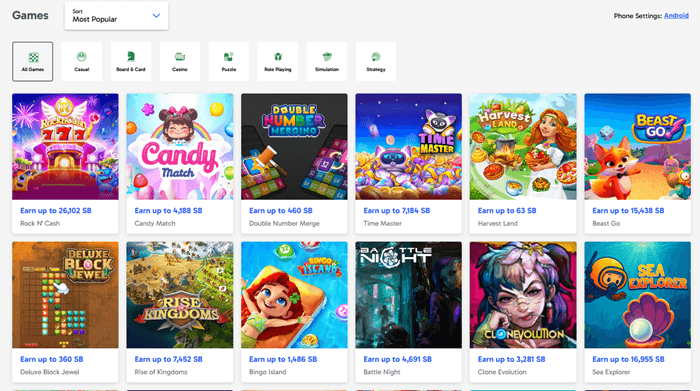Image resolution: width=700 pixels, height=391 pixels.
Task: Open the Android phone settings link
Action: click(x=676, y=16)
